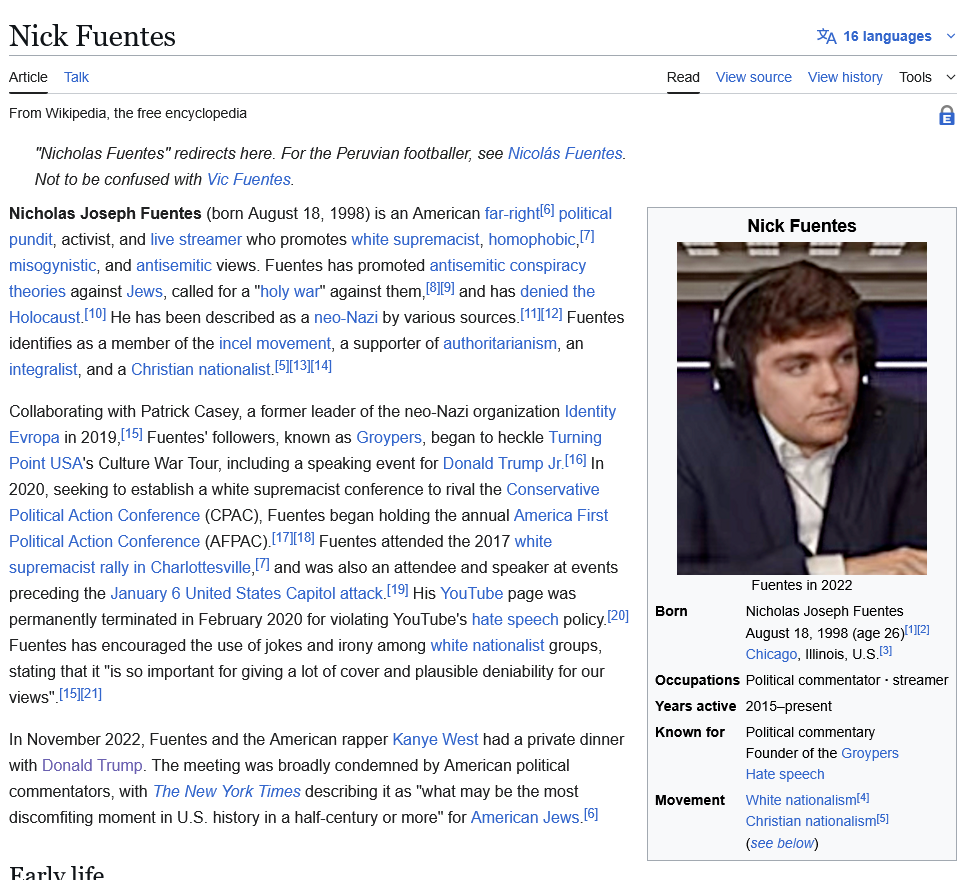The image size is (977, 880).
Task: Click citation [10] after Holocaust
Action: [95, 313]
